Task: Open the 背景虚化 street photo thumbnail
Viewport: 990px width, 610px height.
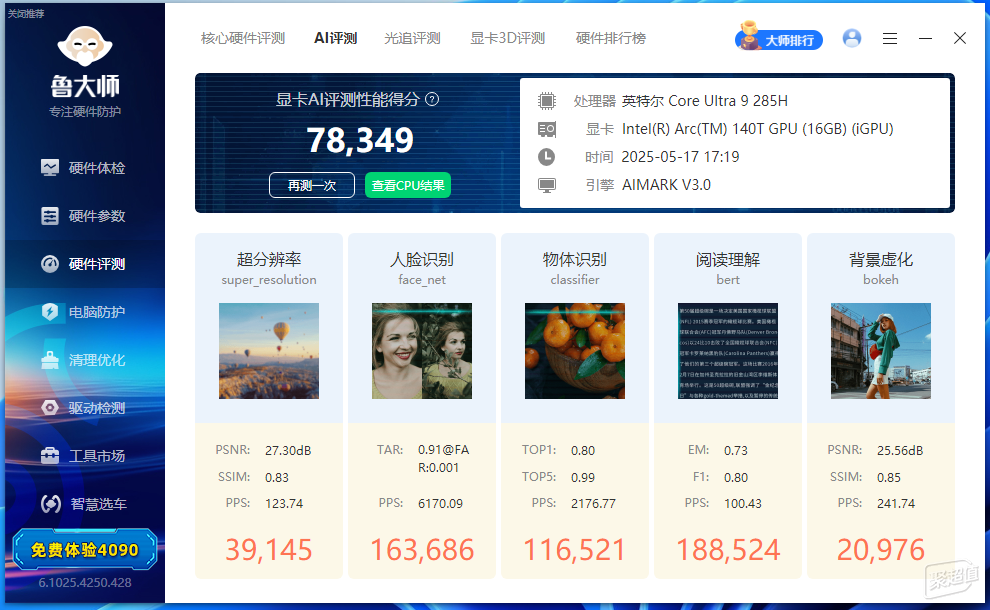Action: point(881,351)
